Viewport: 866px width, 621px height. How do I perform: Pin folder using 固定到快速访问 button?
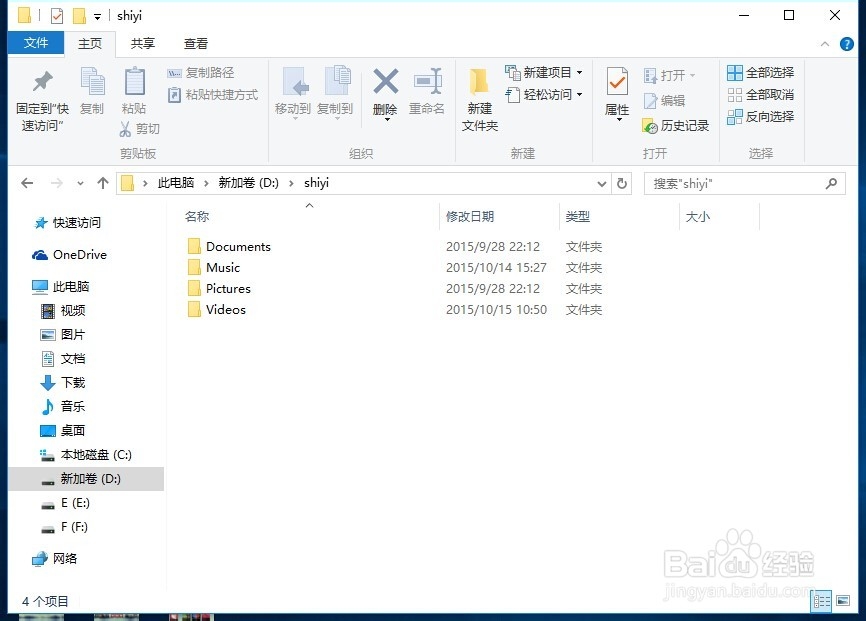[x=40, y=100]
